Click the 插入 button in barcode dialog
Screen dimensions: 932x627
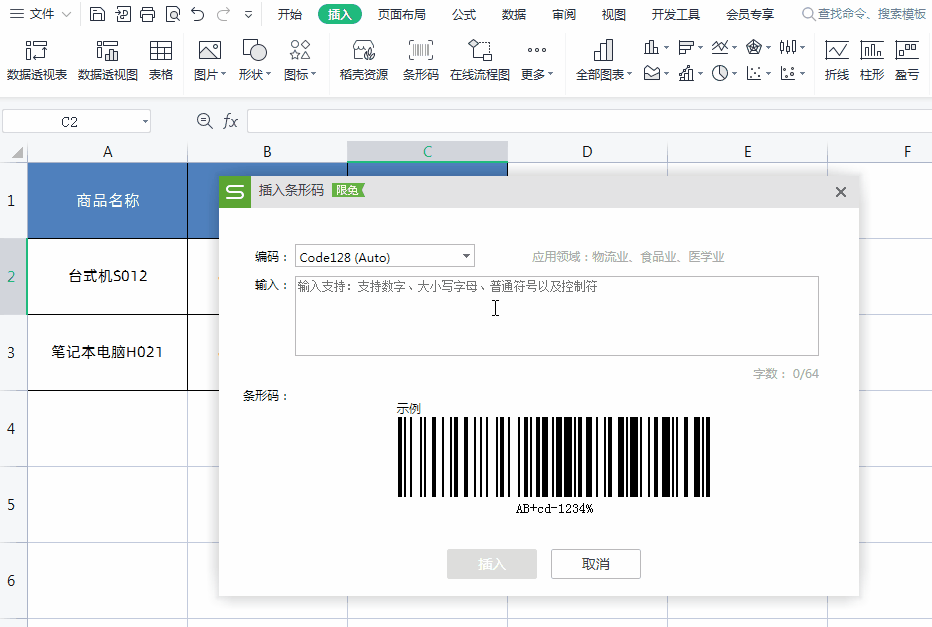[492, 563]
